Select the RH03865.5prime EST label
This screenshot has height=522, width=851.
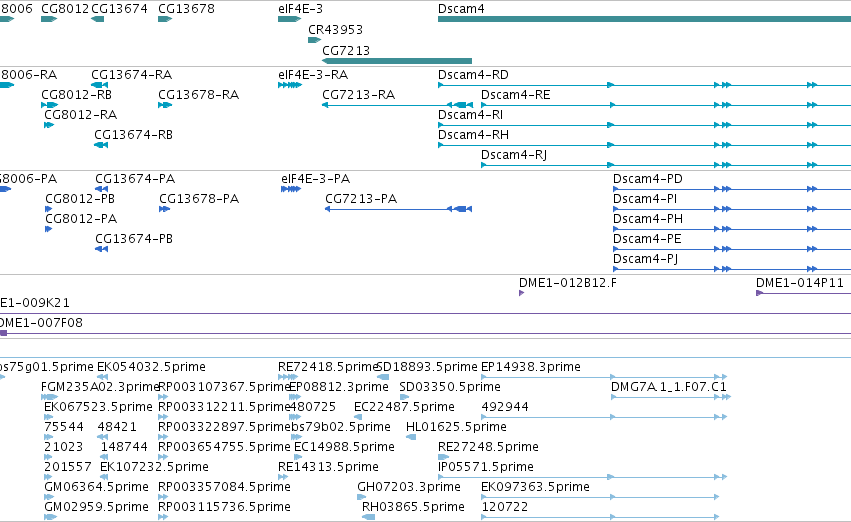(x=413, y=508)
